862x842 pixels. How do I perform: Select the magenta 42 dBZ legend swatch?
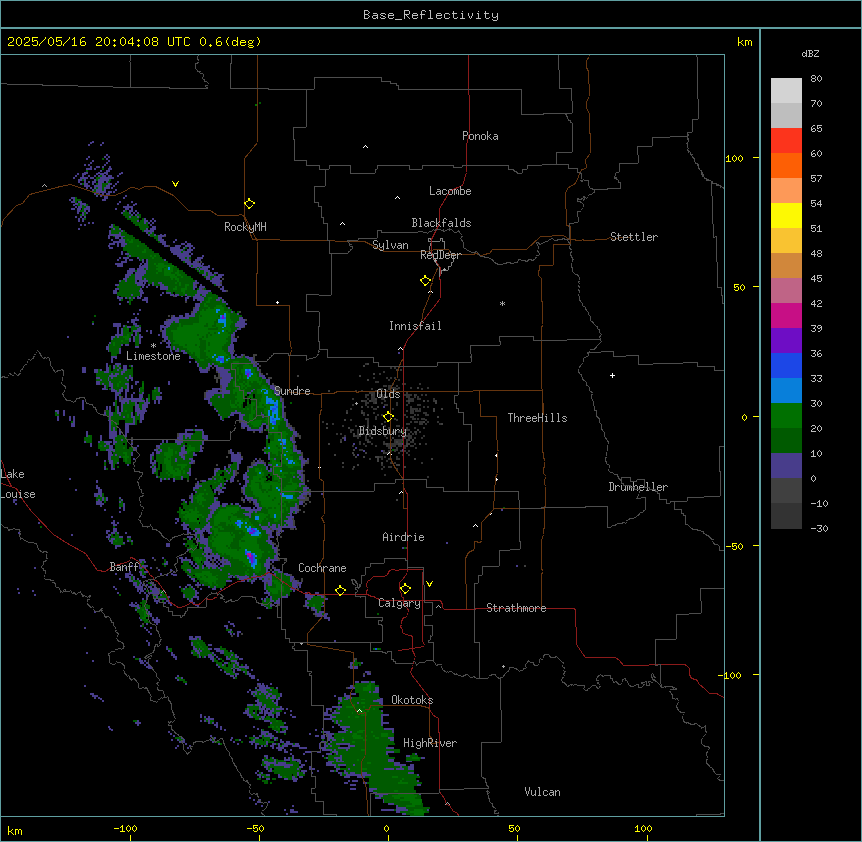(786, 315)
